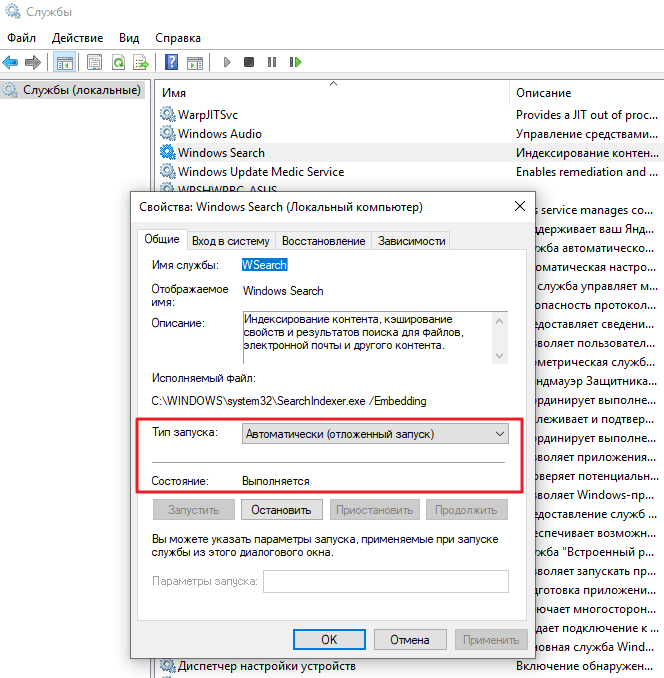Screen dimensions: 664x678
Task: Open the Help question mark icon
Action: 172,62
